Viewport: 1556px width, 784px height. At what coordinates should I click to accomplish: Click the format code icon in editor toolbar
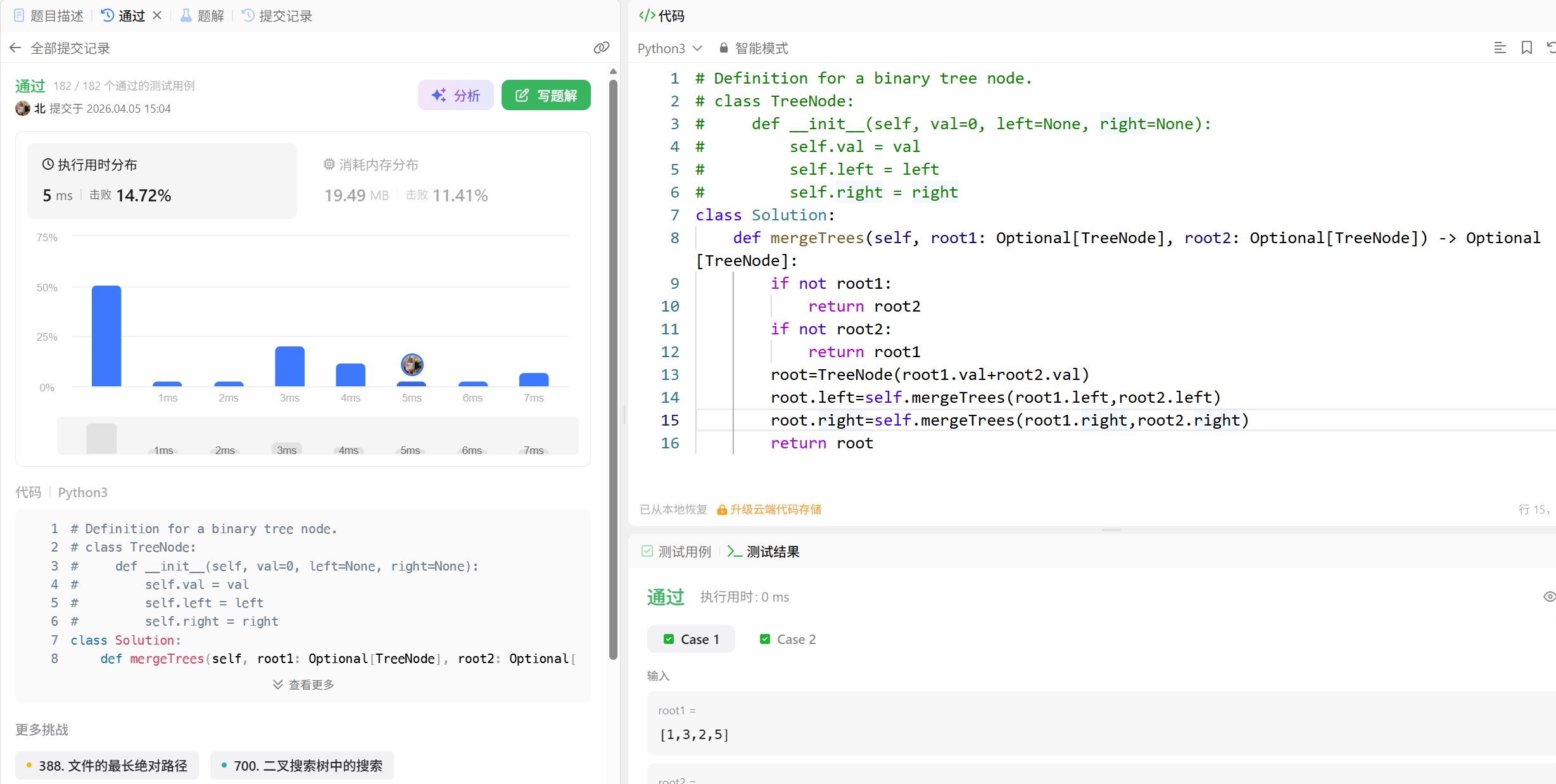pos(1500,48)
